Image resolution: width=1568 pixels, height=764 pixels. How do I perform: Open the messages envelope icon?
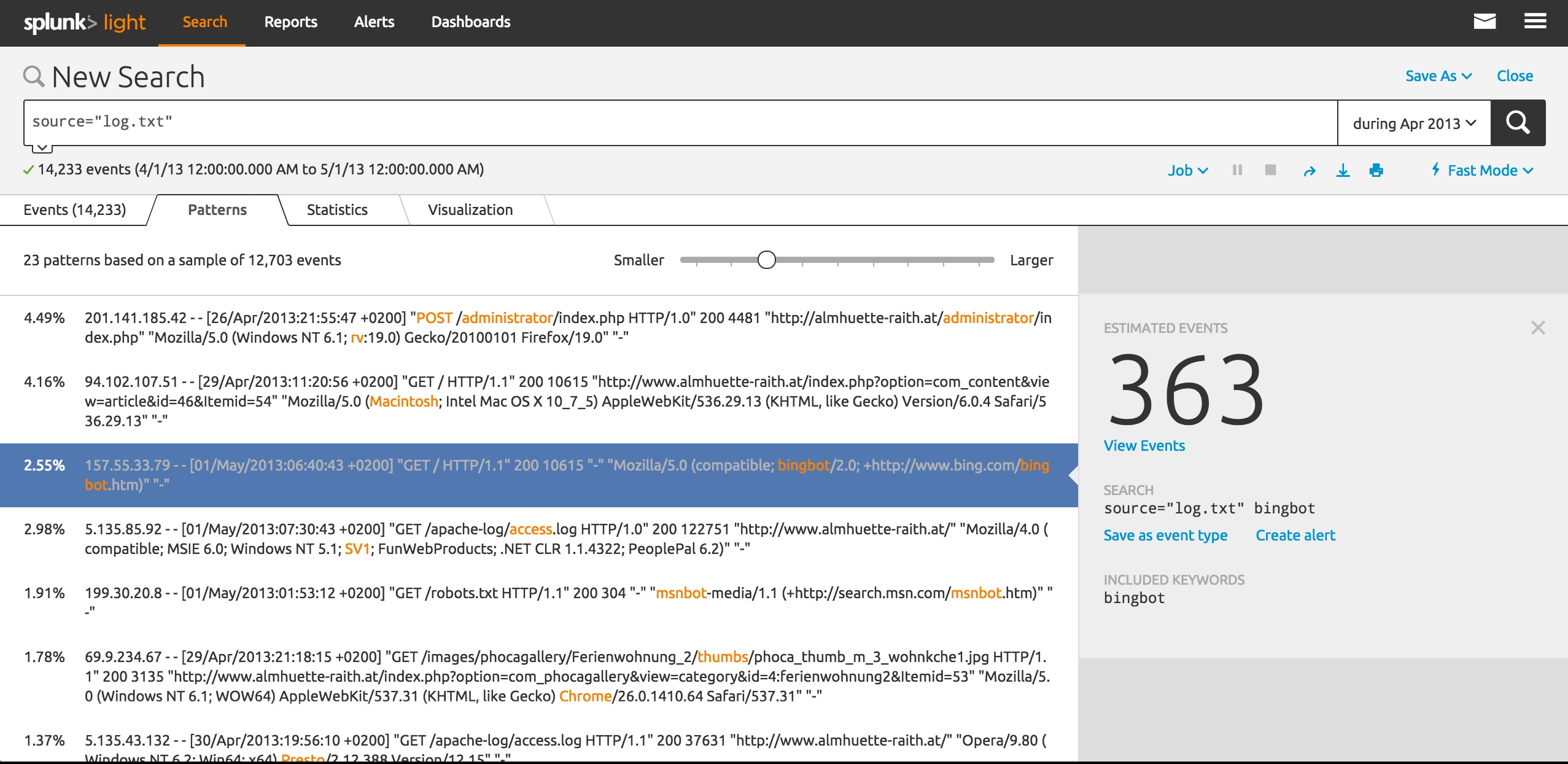pyautogui.click(x=1485, y=22)
